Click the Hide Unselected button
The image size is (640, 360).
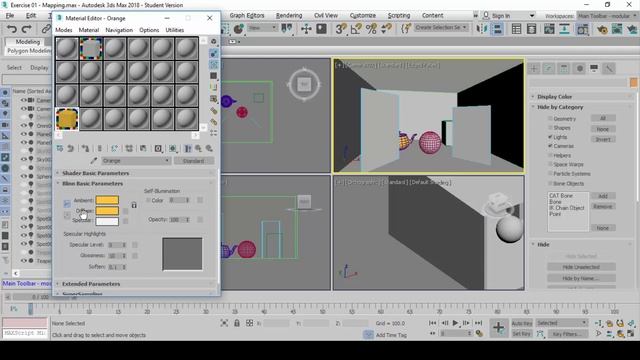581,267
